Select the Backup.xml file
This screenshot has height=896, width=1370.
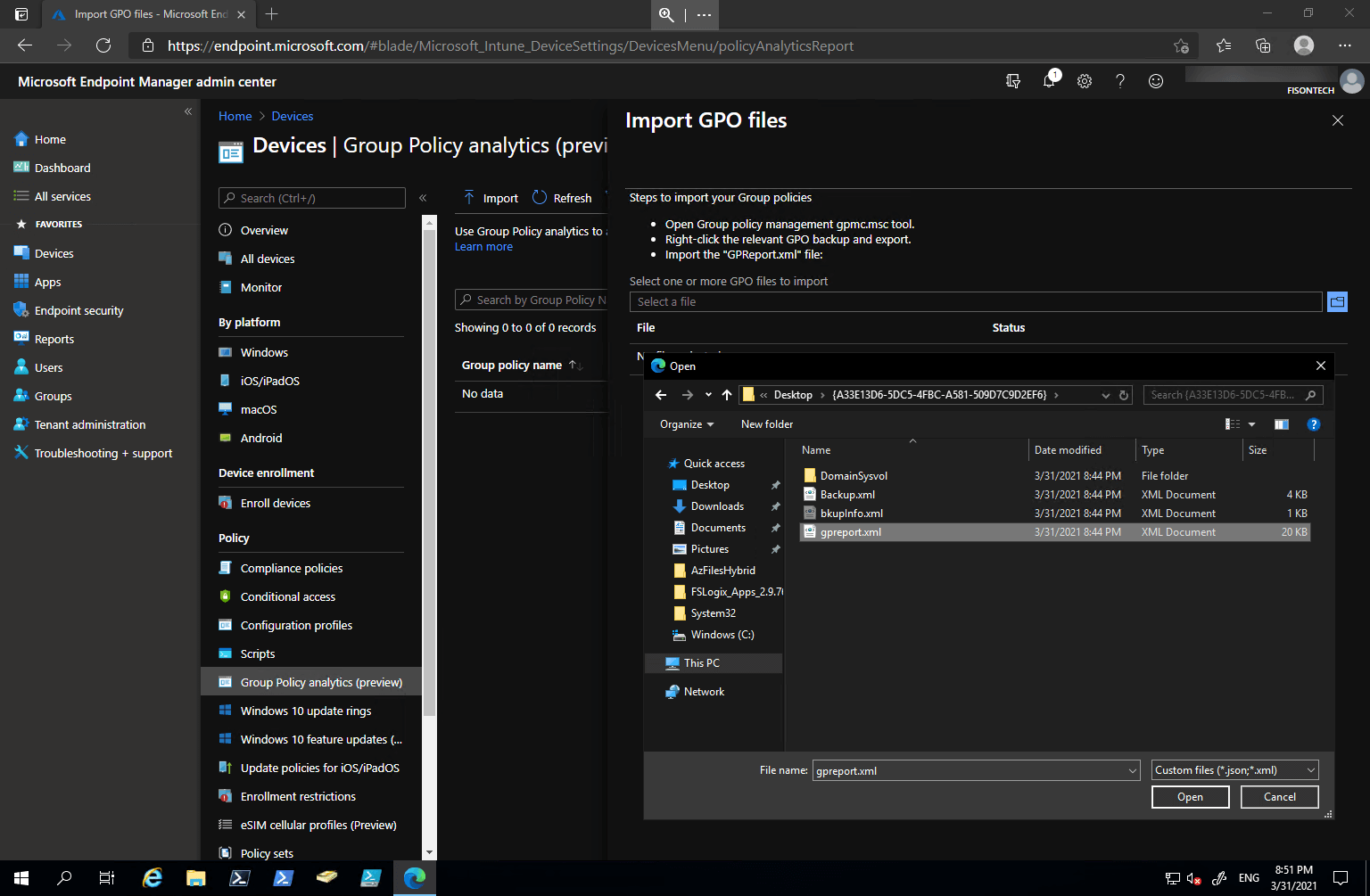[1055, 495]
